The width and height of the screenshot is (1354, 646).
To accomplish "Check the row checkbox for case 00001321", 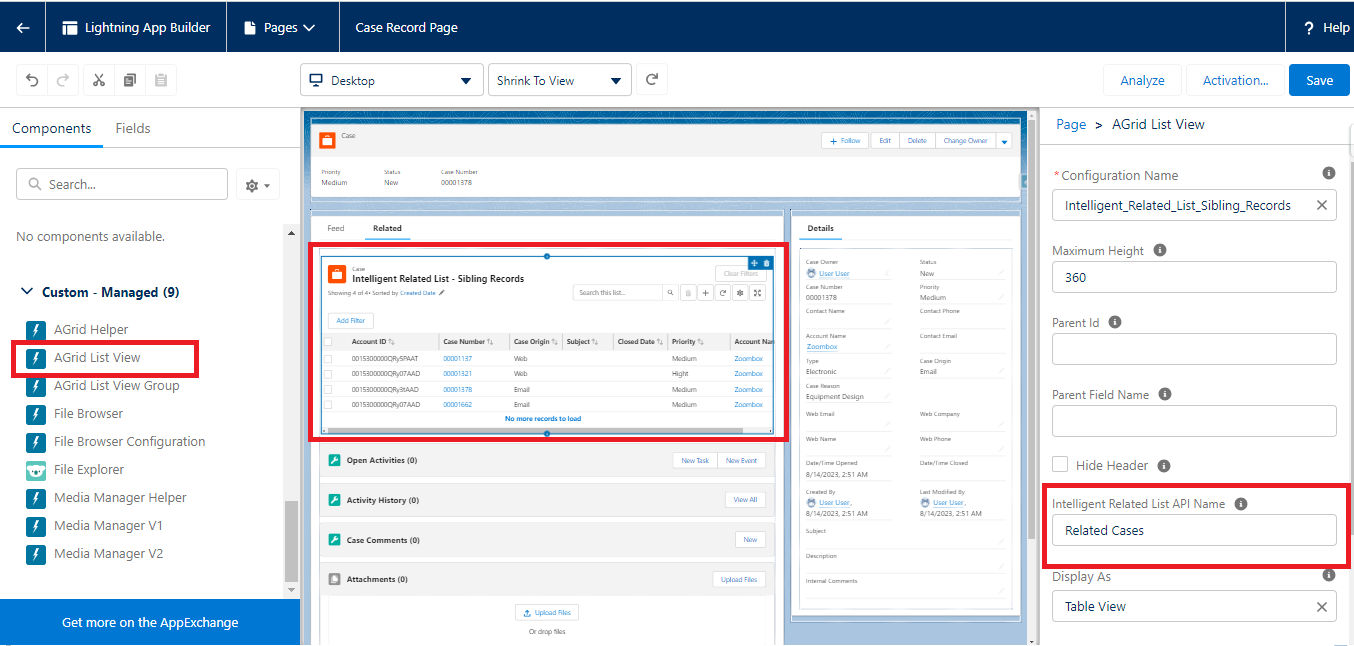I will click(x=328, y=373).
